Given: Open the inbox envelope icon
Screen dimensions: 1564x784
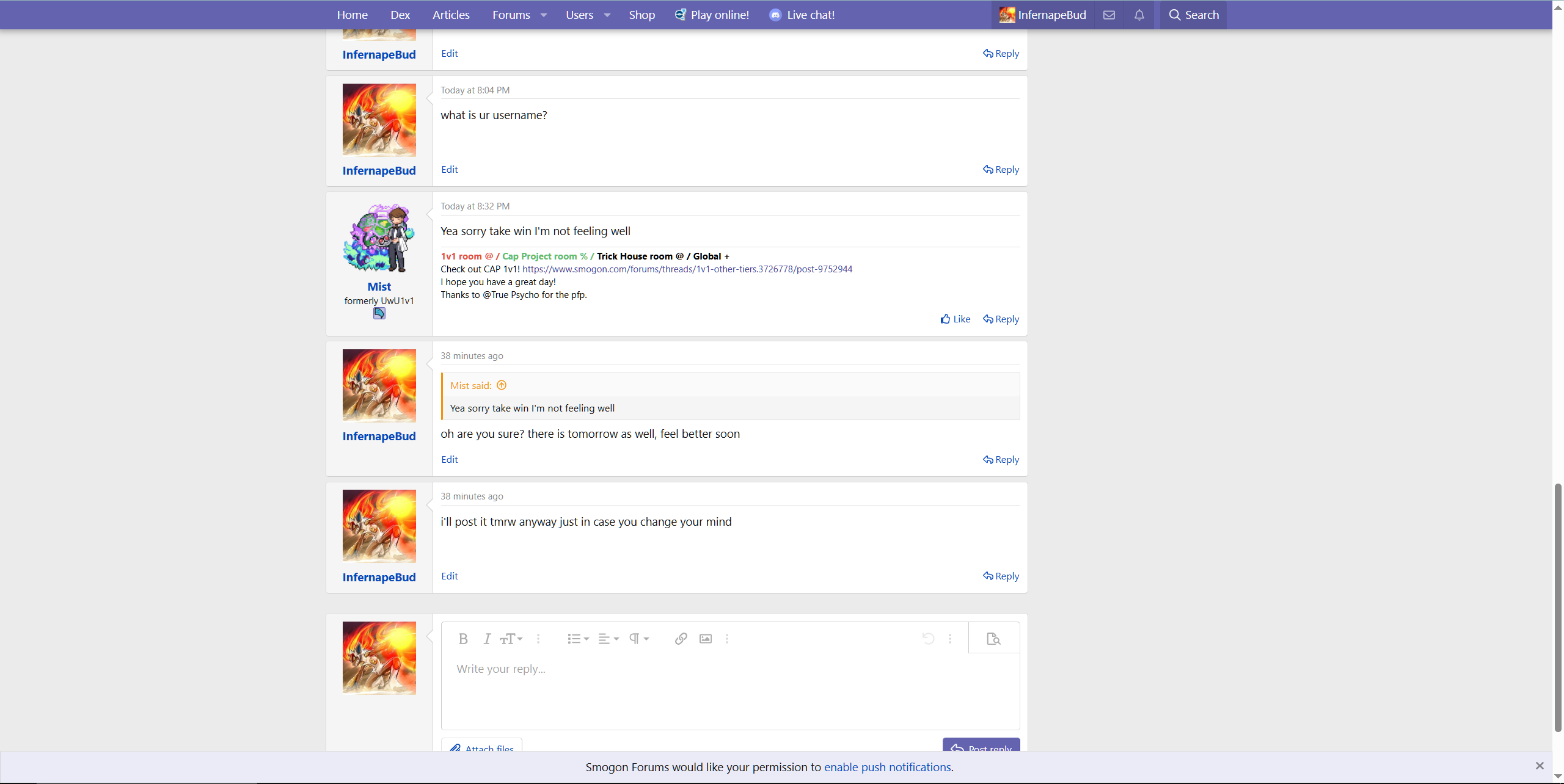Looking at the screenshot, I should (1109, 15).
